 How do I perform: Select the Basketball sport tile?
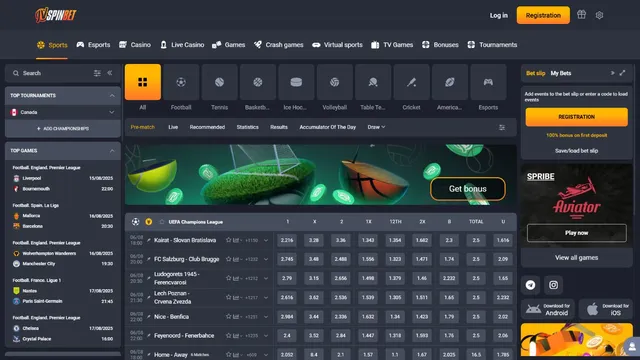(258, 82)
